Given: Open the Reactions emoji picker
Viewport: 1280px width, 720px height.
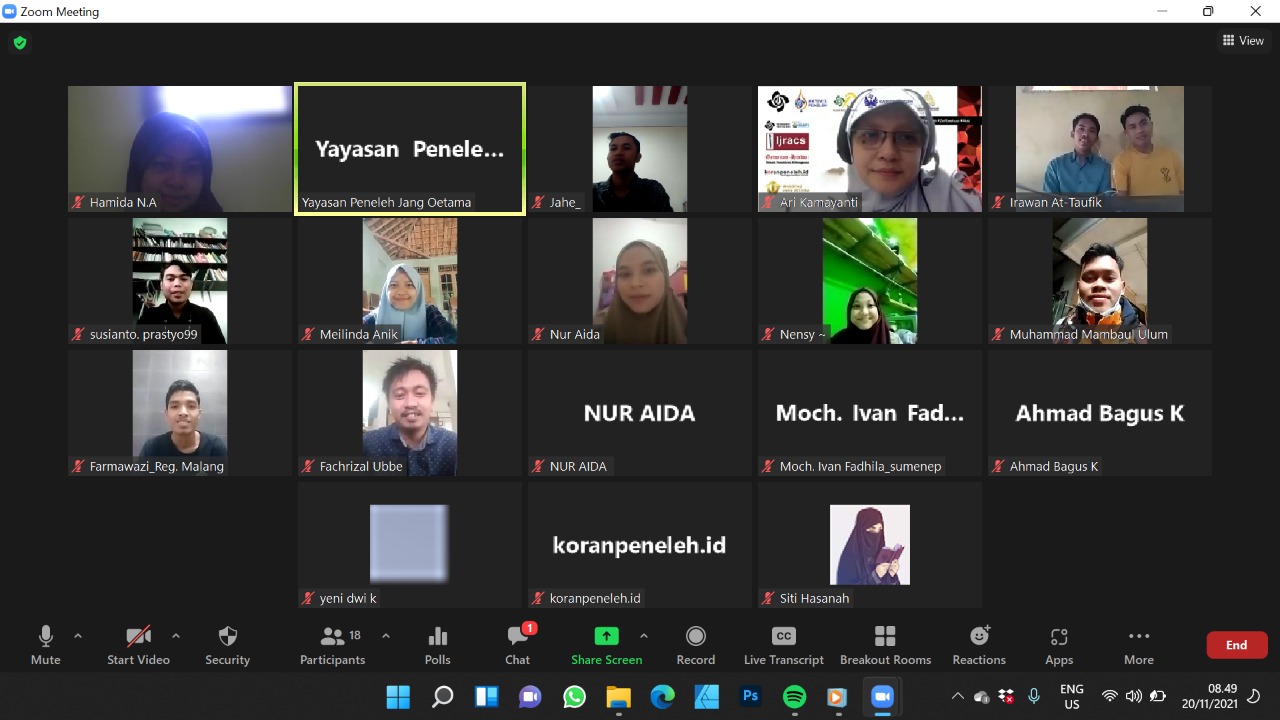Looking at the screenshot, I should click(x=979, y=645).
